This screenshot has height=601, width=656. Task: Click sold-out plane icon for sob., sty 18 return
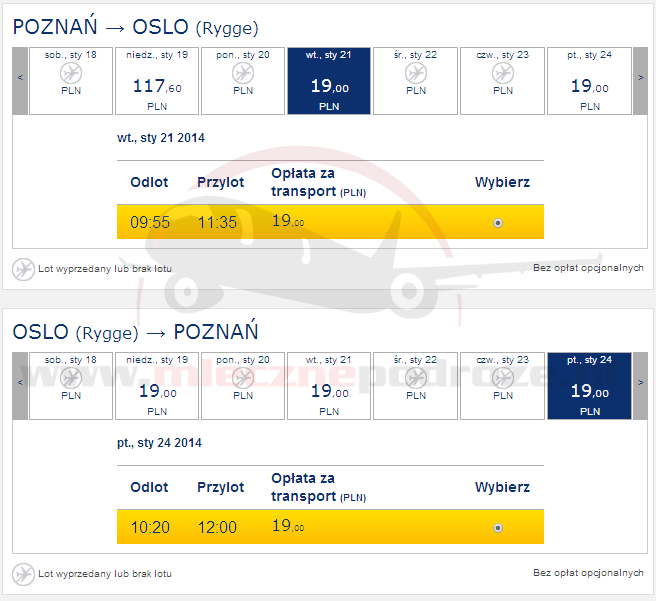pos(71,379)
